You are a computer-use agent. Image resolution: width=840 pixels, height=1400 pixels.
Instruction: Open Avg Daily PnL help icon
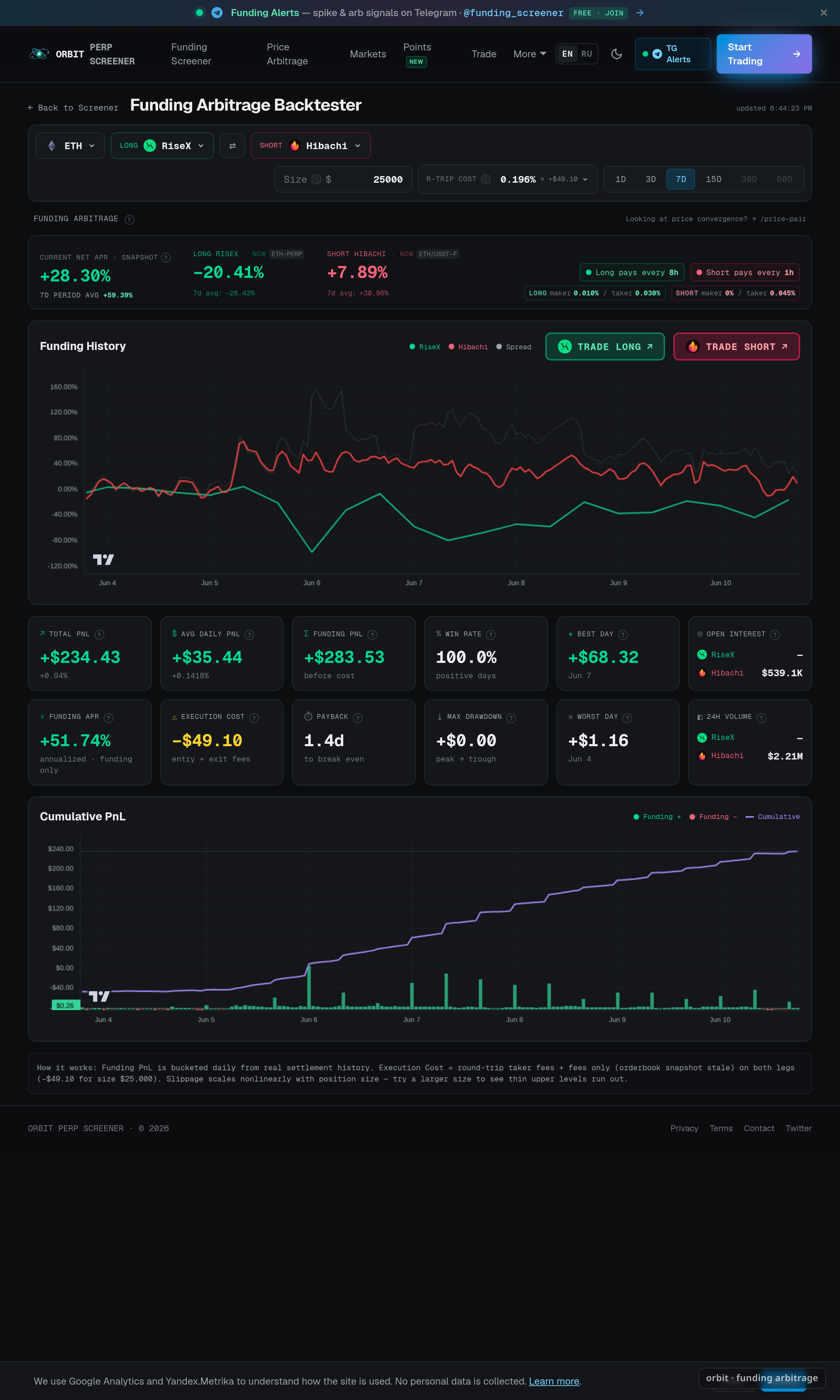[x=249, y=635]
